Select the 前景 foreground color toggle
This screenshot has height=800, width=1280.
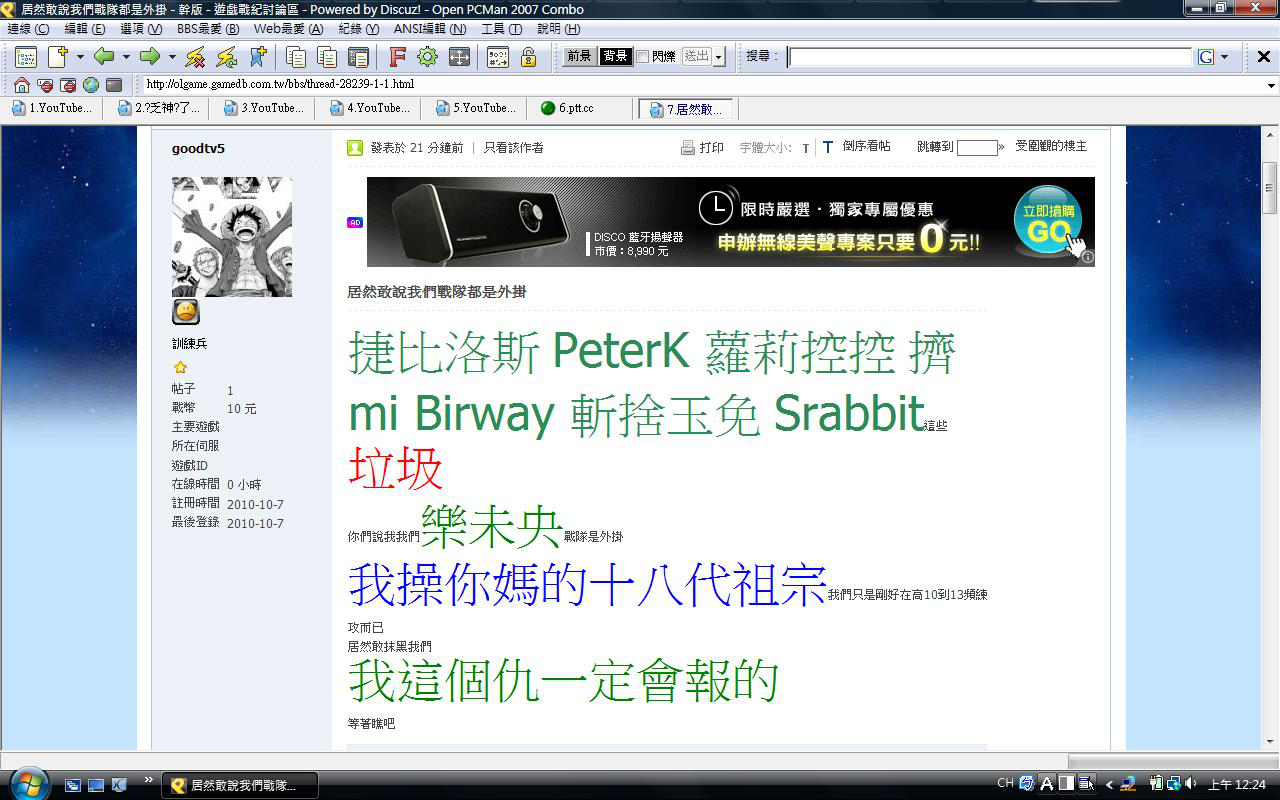(x=579, y=57)
